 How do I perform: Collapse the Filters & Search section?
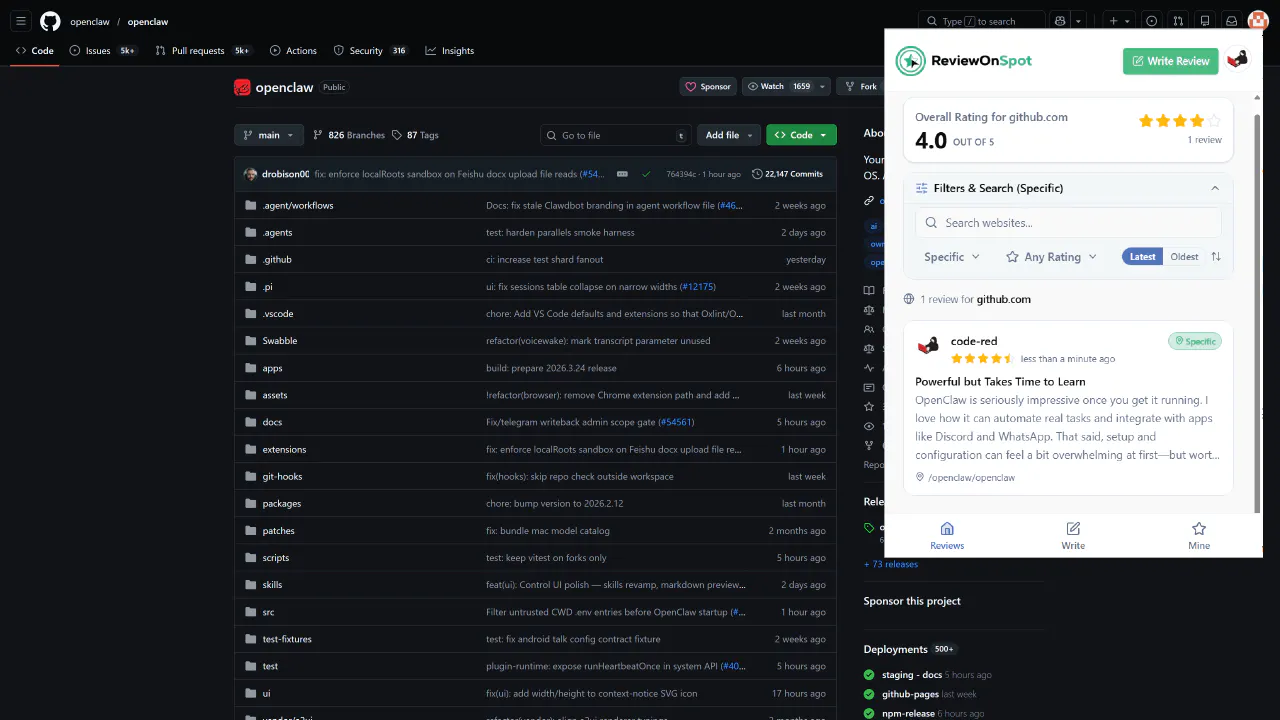point(1215,188)
